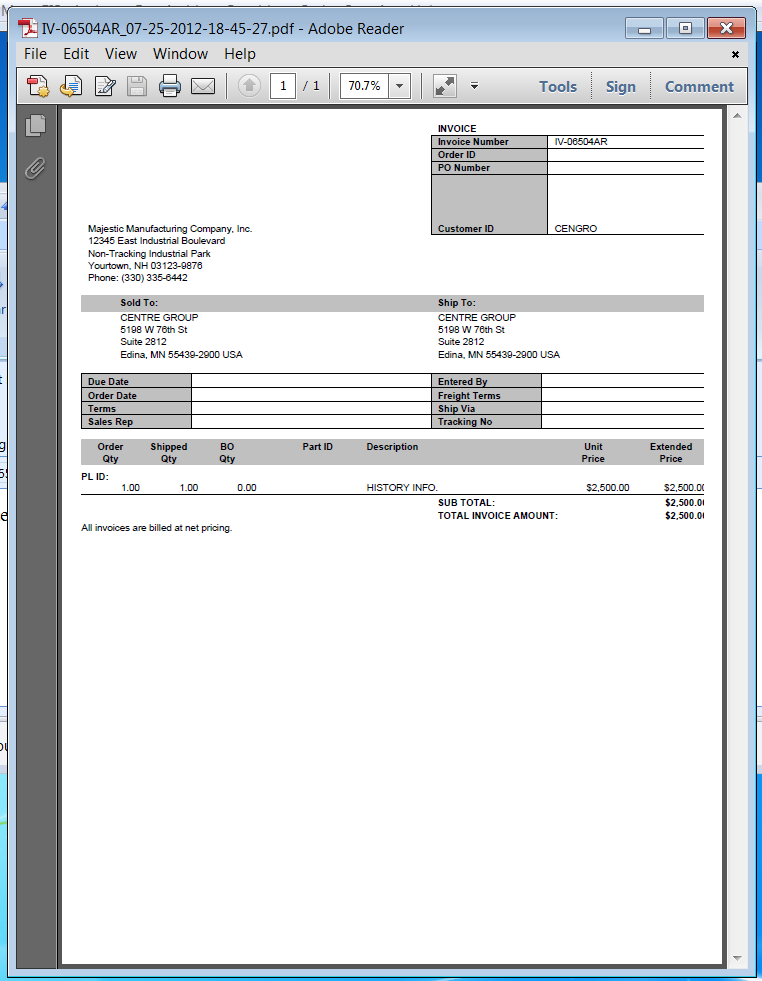Image resolution: width=762 pixels, height=981 pixels.
Task: Click the Create PDF online icon
Action: pos(38,86)
